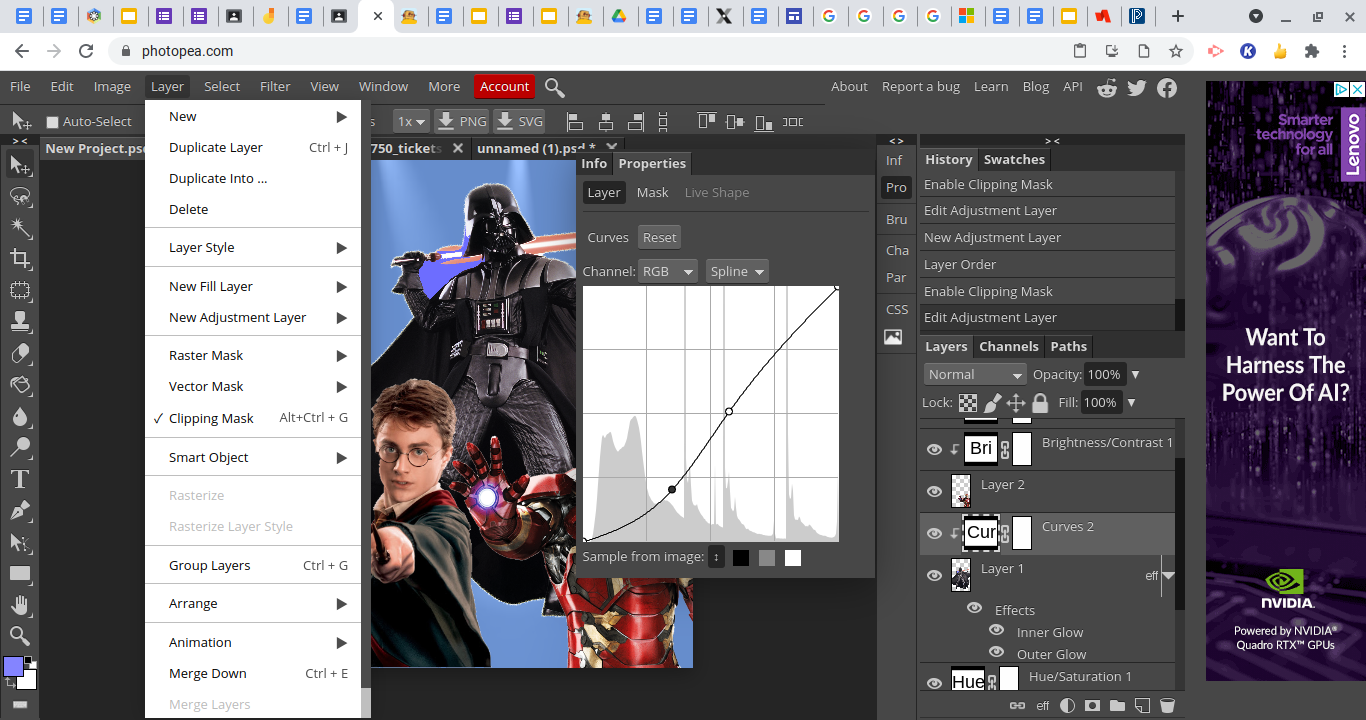This screenshot has height=720, width=1366.
Task: Toggle the lock all padlock icon
Action: tap(1040, 403)
